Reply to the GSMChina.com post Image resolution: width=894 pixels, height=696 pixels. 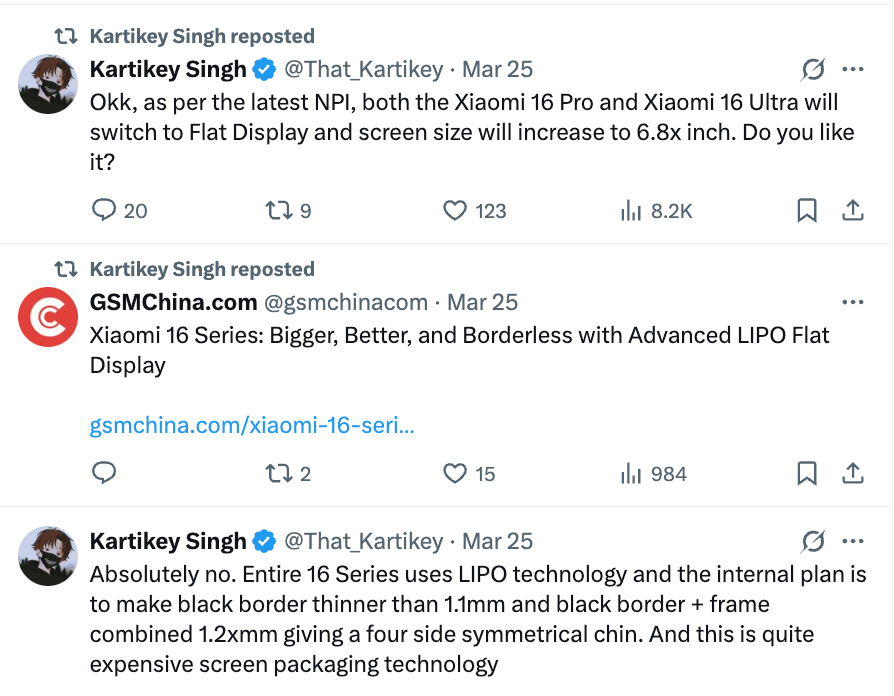105,474
